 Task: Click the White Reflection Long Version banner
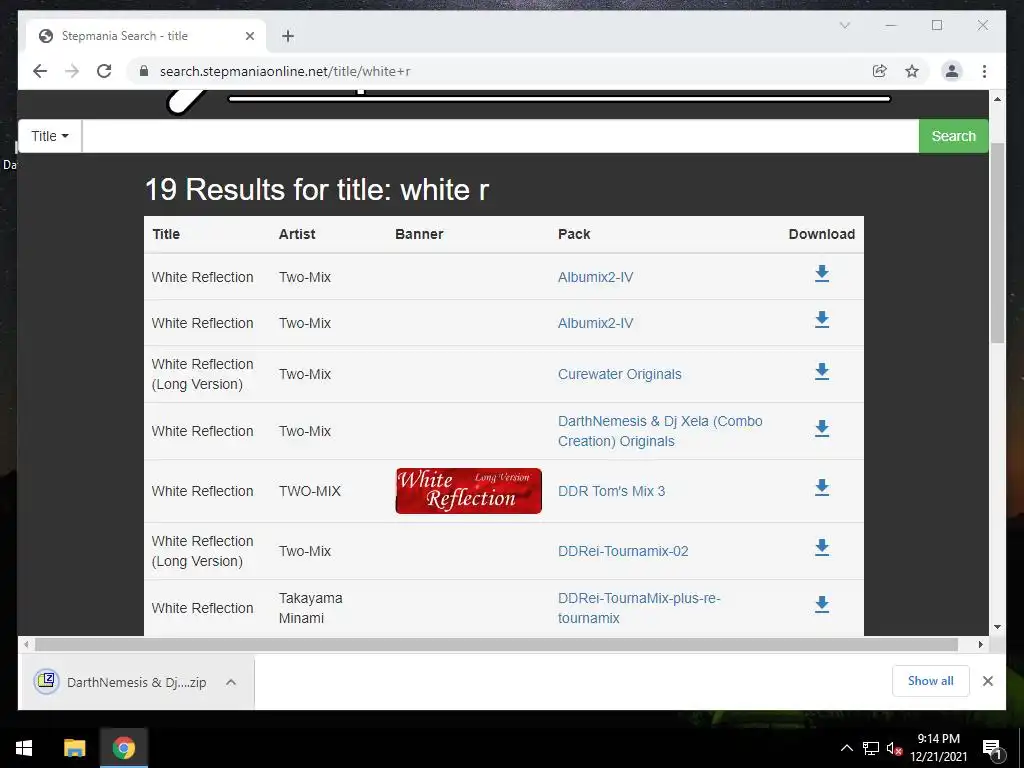coord(468,491)
